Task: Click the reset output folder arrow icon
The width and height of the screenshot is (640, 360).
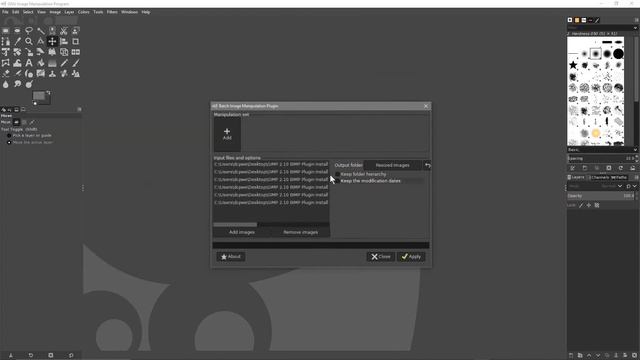Action: (427, 165)
